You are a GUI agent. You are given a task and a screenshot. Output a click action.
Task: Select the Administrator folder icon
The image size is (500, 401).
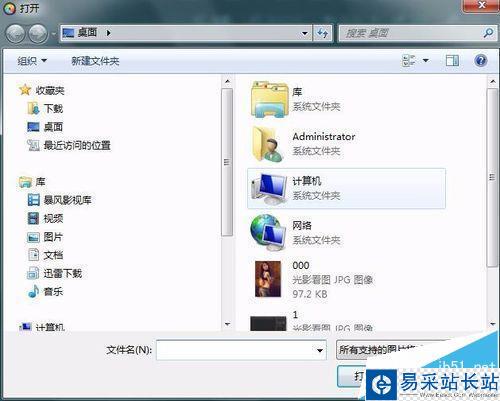[267, 144]
